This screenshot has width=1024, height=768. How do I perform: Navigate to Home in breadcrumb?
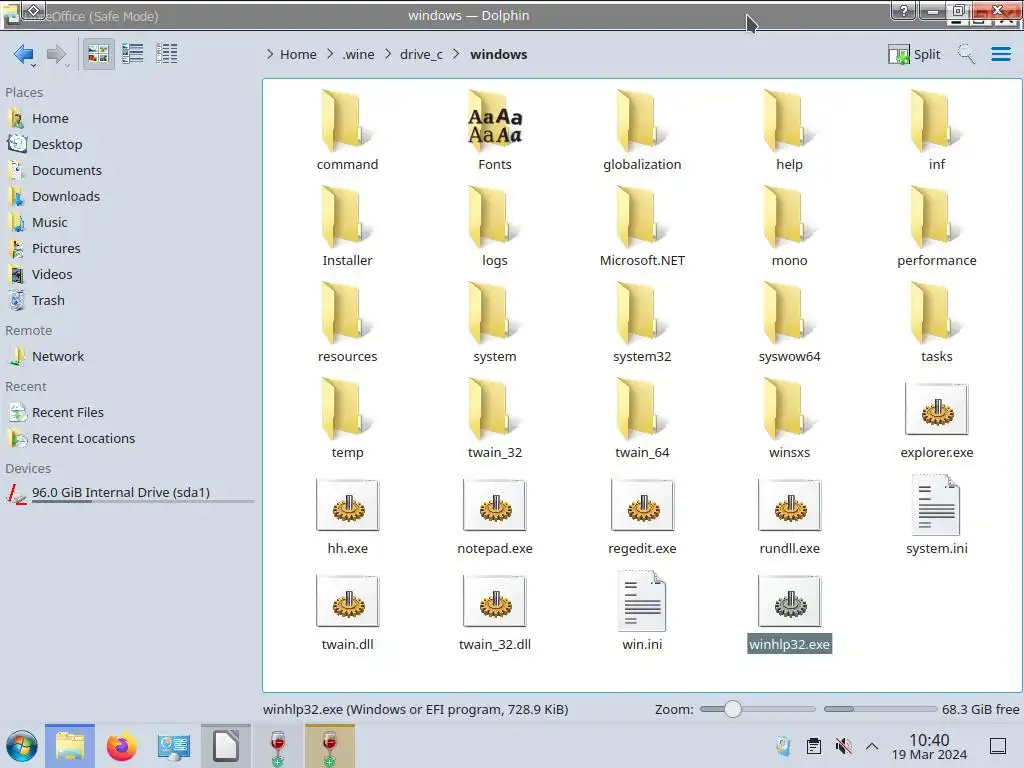click(298, 54)
